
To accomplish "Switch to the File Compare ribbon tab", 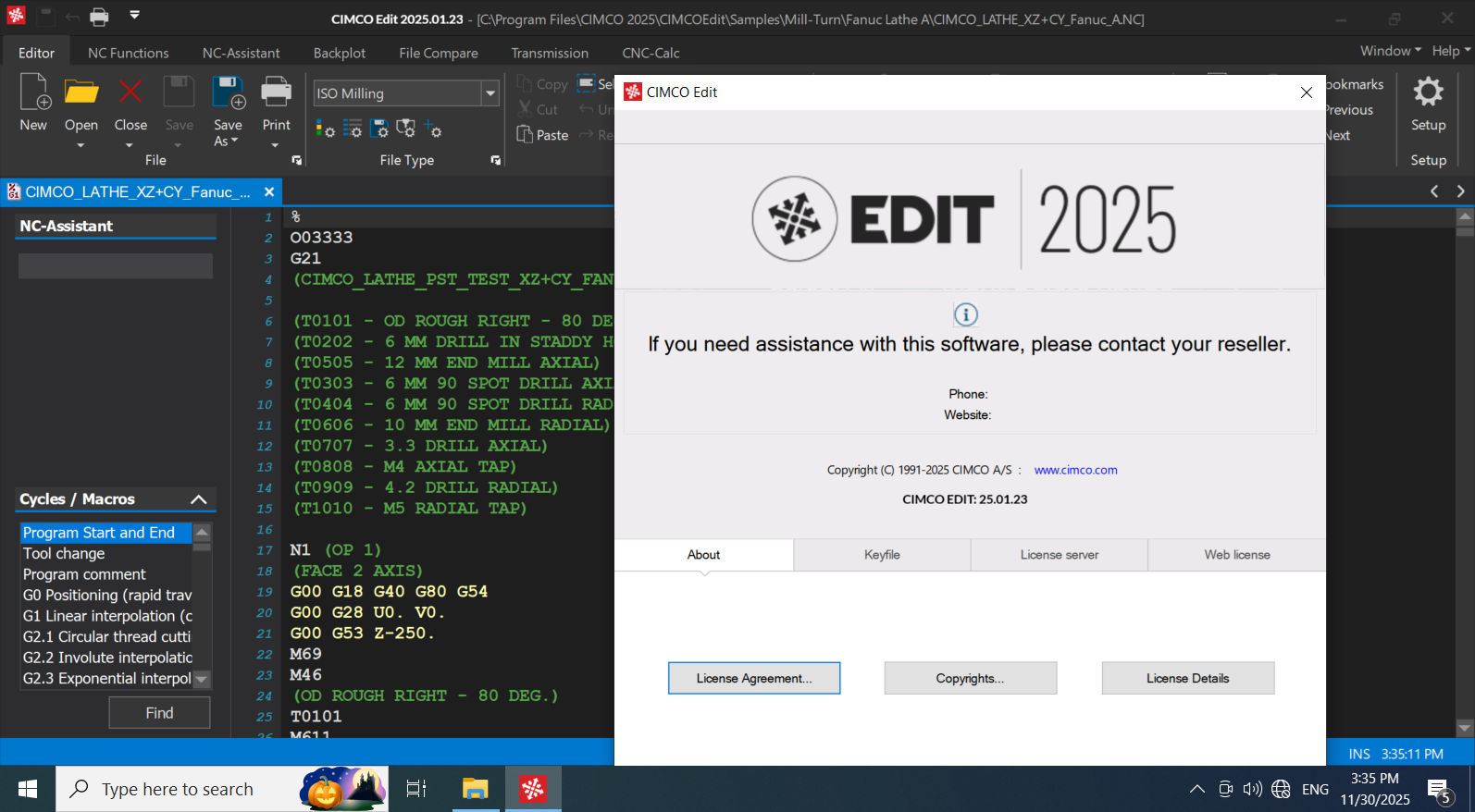I will pos(439,53).
